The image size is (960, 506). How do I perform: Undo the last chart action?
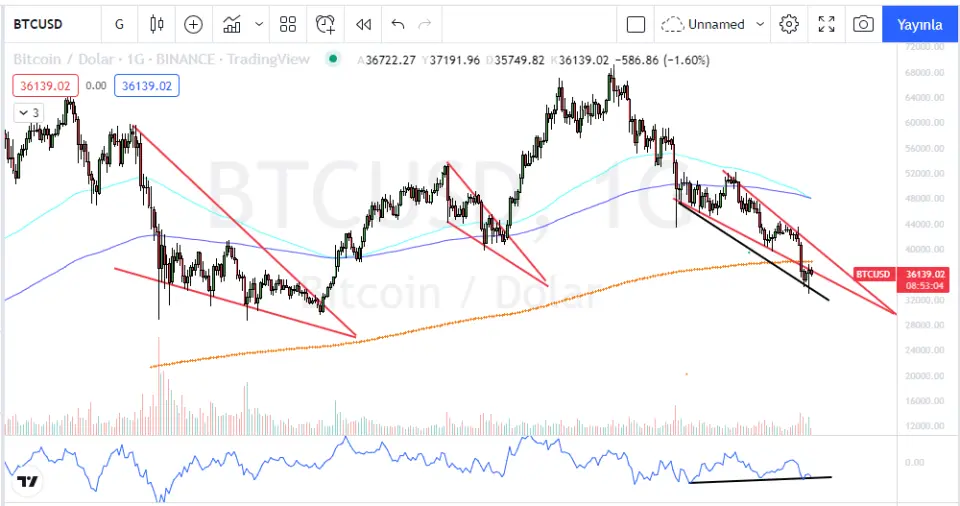398,24
